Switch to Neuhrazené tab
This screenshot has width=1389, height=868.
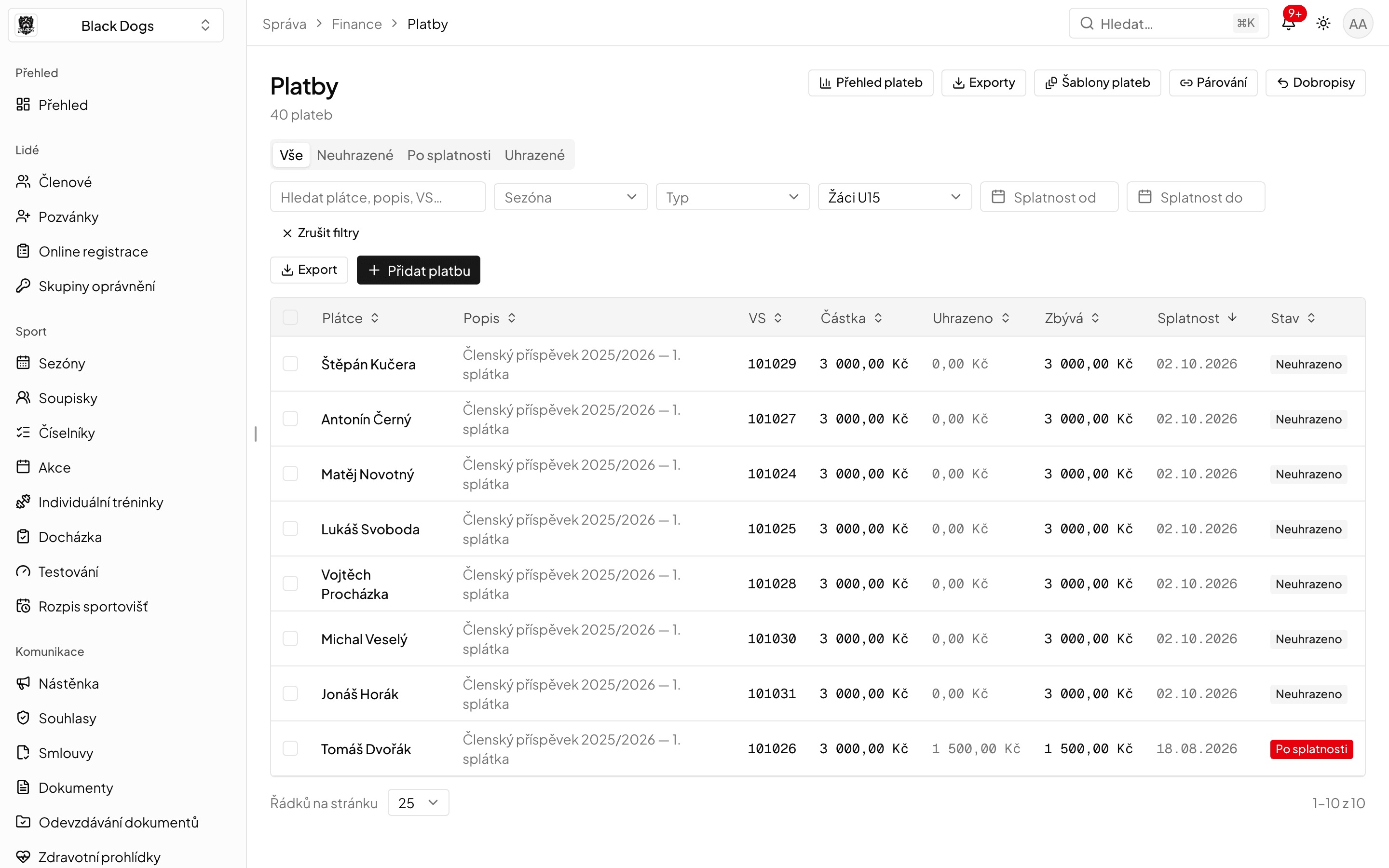click(x=354, y=155)
